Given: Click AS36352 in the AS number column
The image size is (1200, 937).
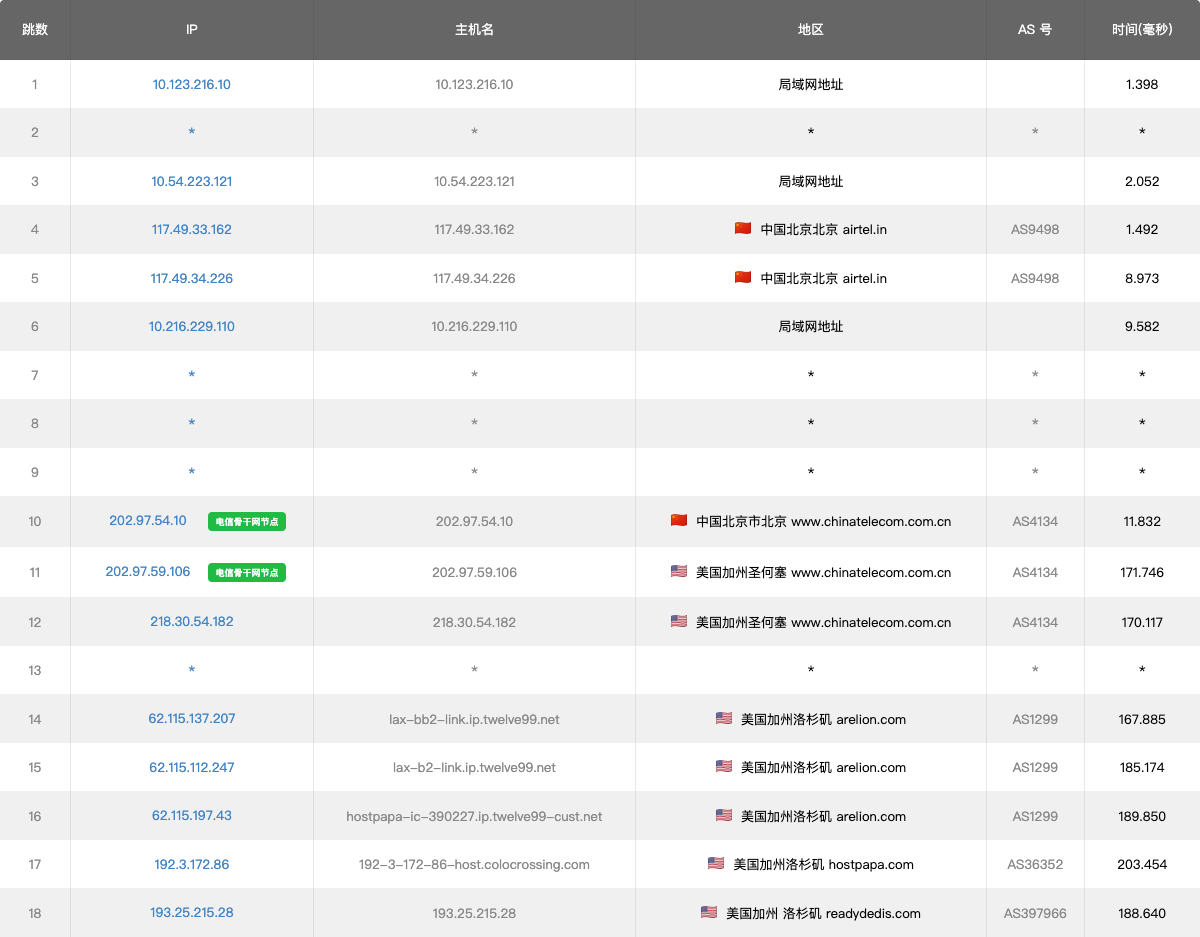Looking at the screenshot, I should pyautogui.click(x=1034, y=864).
